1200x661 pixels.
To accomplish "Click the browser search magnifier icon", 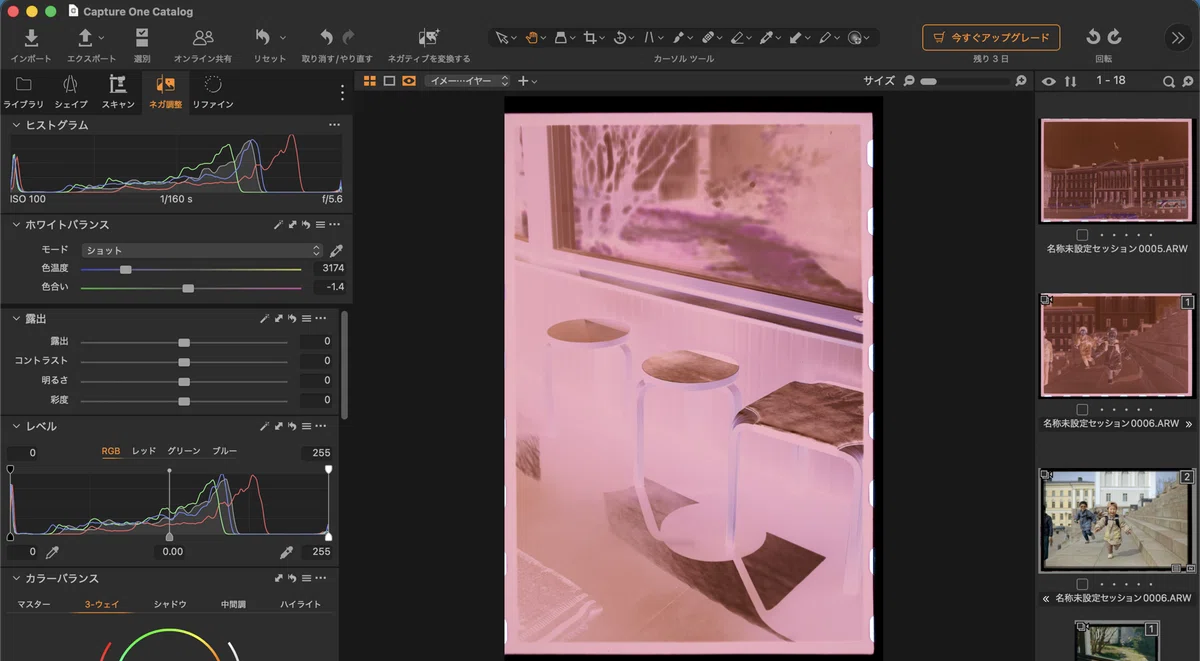I will (x=1168, y=82).
